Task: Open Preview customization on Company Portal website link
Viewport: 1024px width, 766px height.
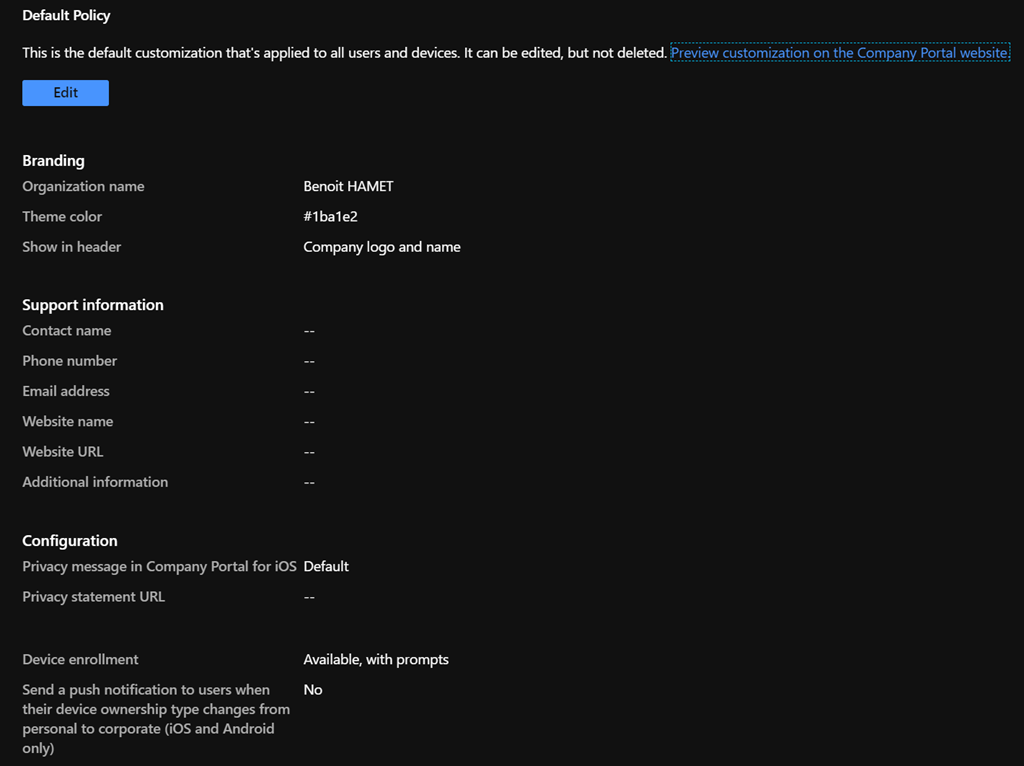Action: click(839, 53)
